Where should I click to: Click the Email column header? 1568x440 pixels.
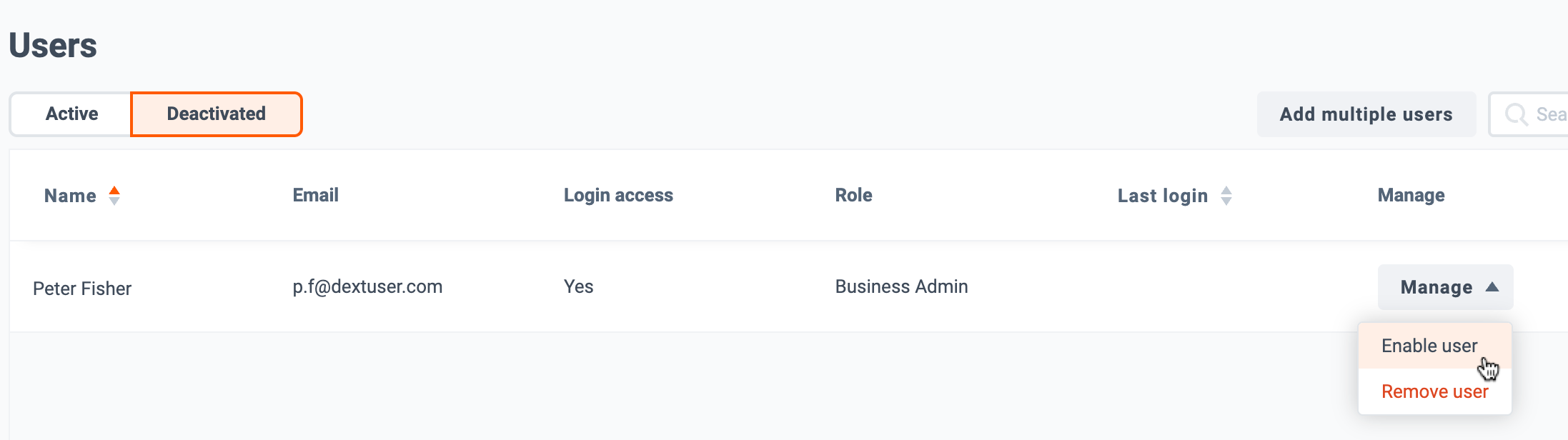click(x=315, y=195)
